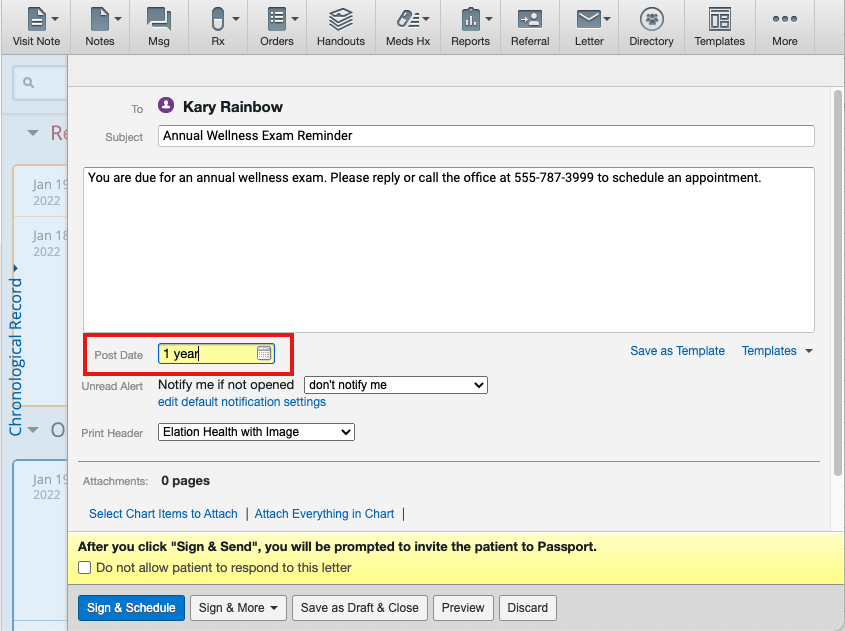Open the Sign & More dropdown button
Viewport: 845px width, 631px height.
238,608
